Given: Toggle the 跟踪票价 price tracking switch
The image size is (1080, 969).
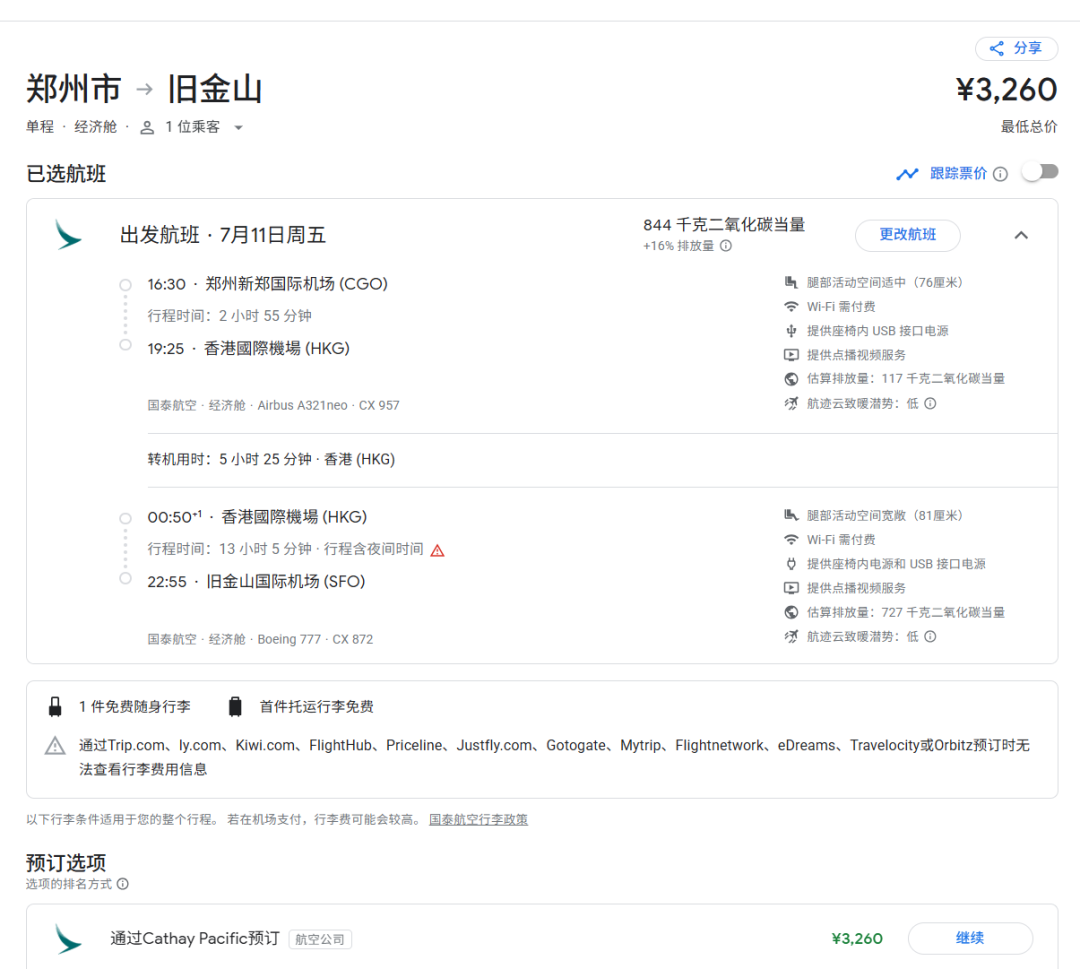Looking at the screenshot, I should [1039, 172].
